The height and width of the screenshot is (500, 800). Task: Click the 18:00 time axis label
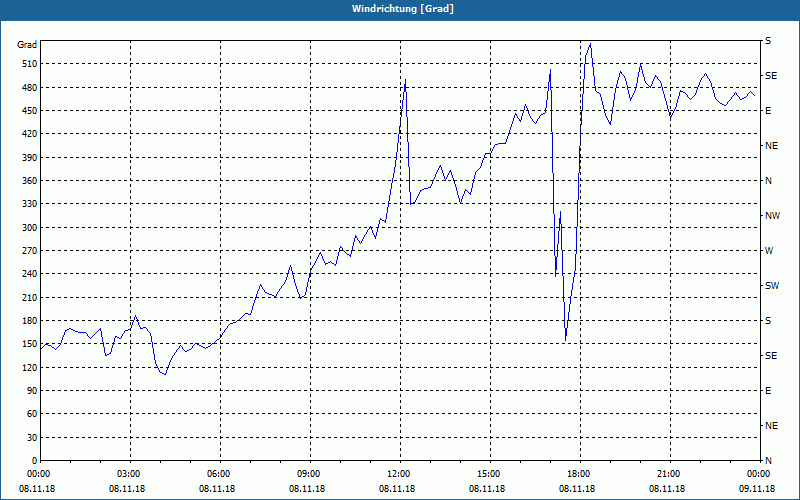coord(580,473)
